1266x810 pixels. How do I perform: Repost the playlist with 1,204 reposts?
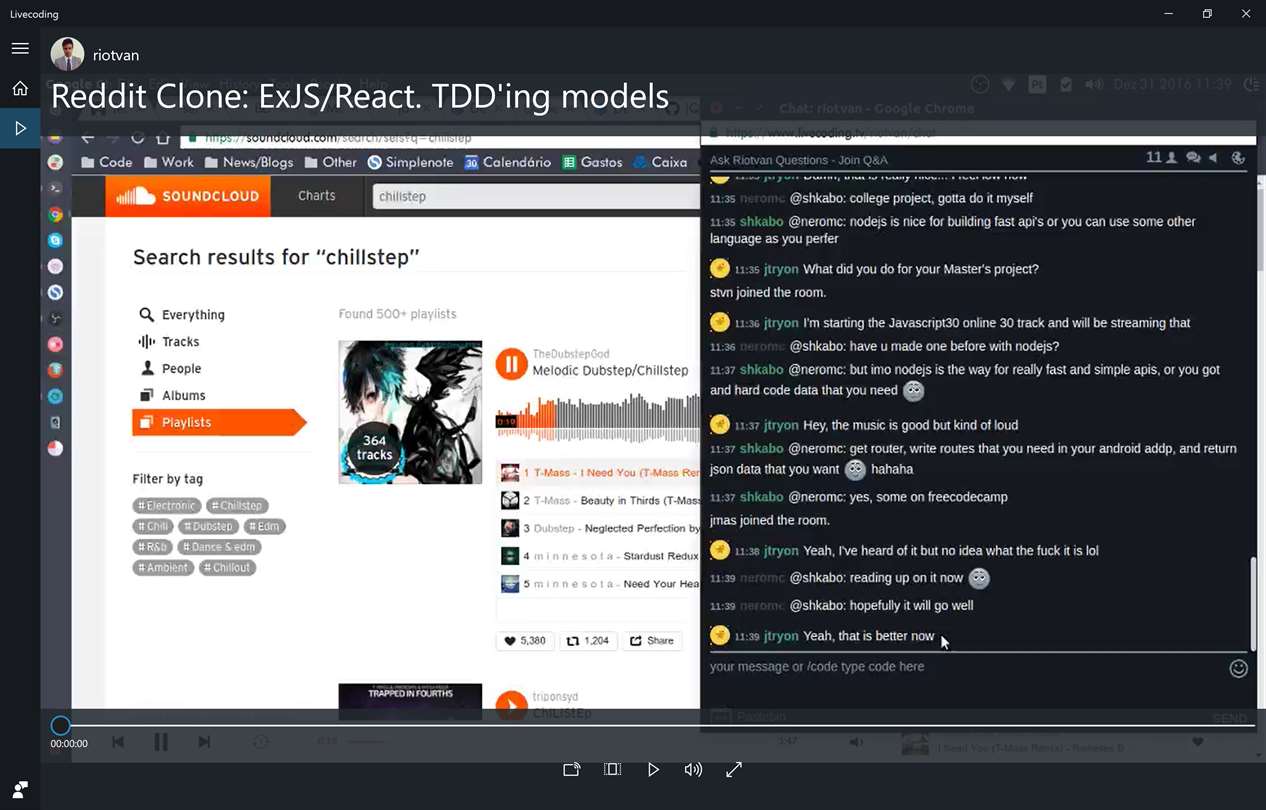click(x=588, y=641)
